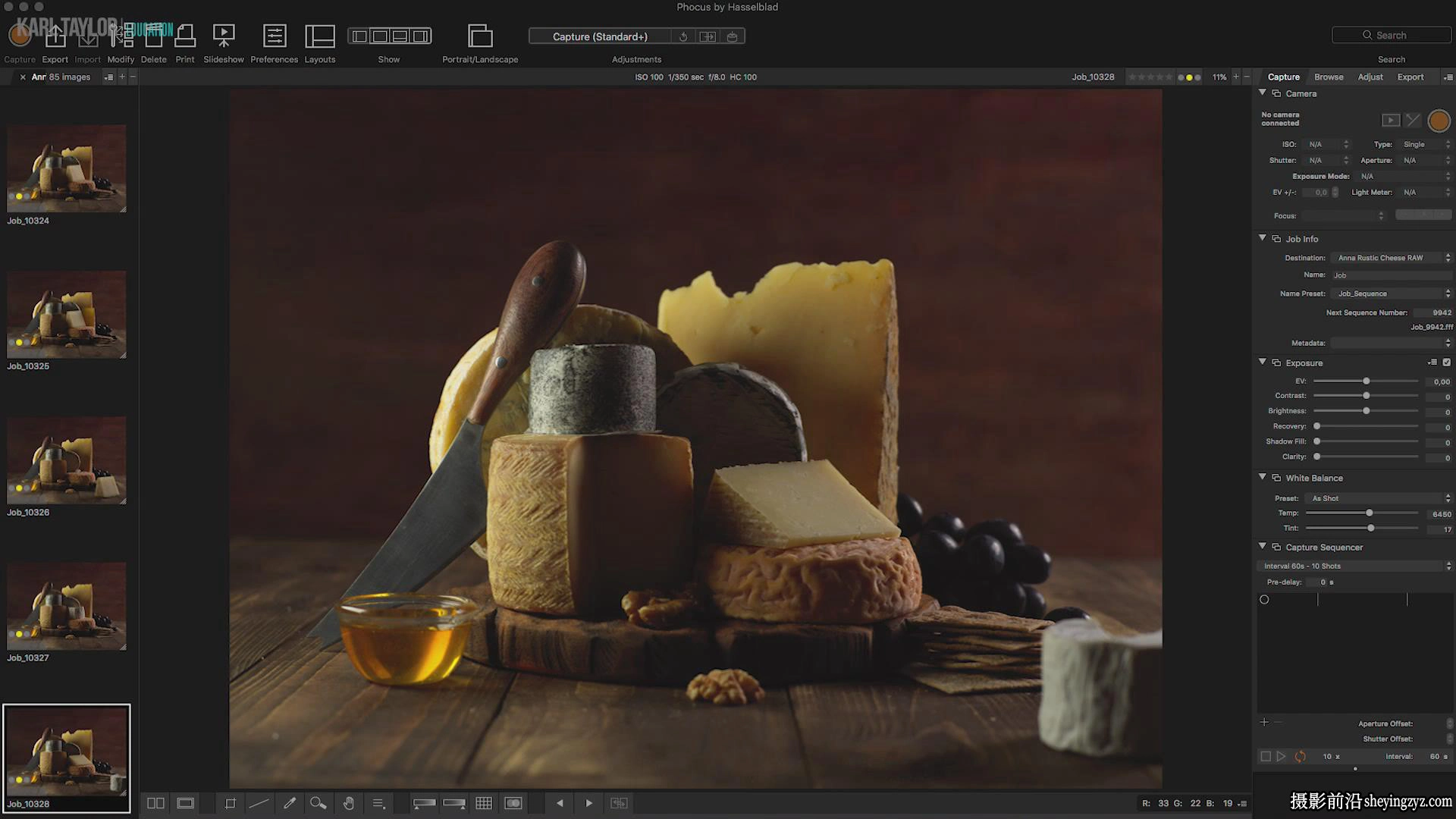Open the Exposure panel preset menu icon
Image resolution: width=1456 pixels, height=819 pixels.
pyautogui.click(x=1432, y=362)
